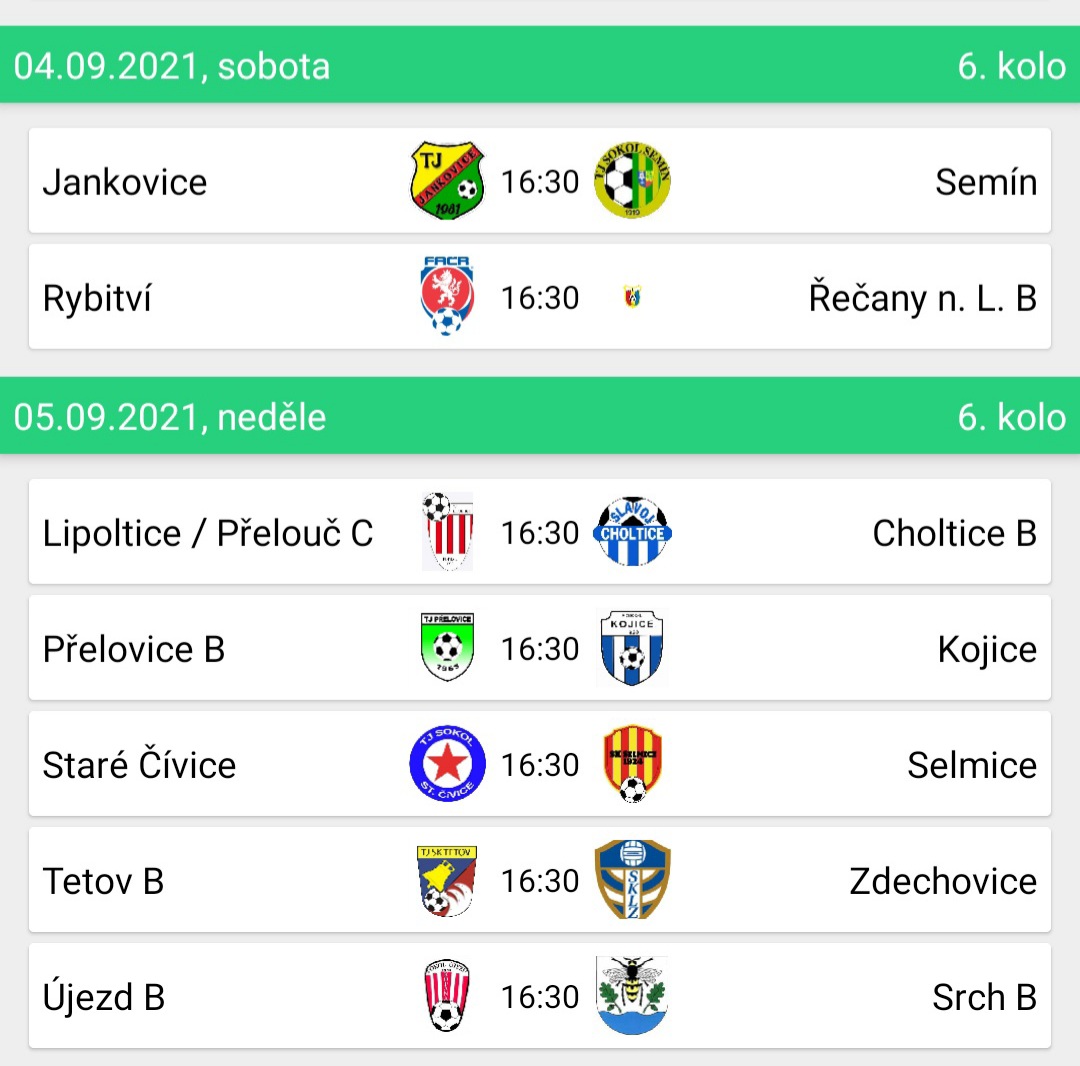Tap the Zdechovice team name
The height and width of the screenshot is (1066, 1080).
pyautogui.click(x=943, y=881)
